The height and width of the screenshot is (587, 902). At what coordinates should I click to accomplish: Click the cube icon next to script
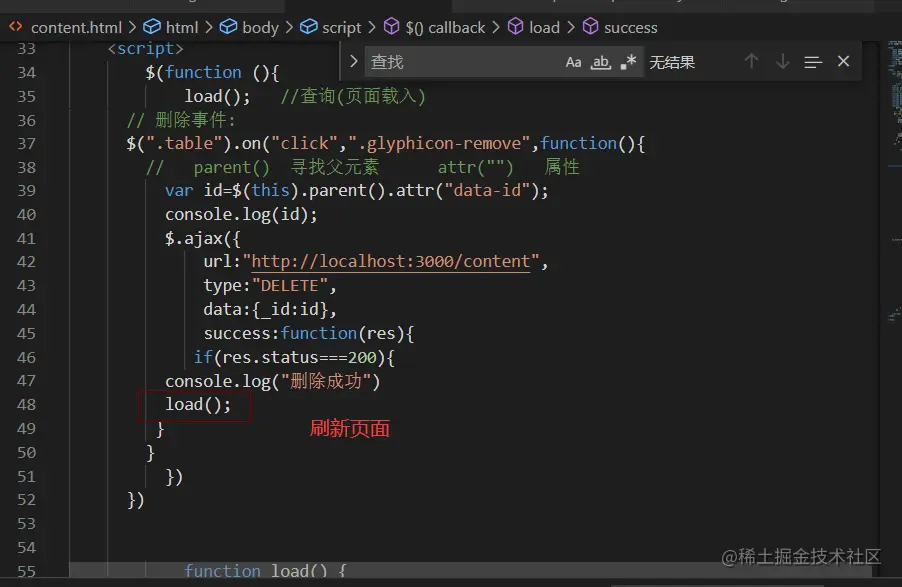[309, 26]
